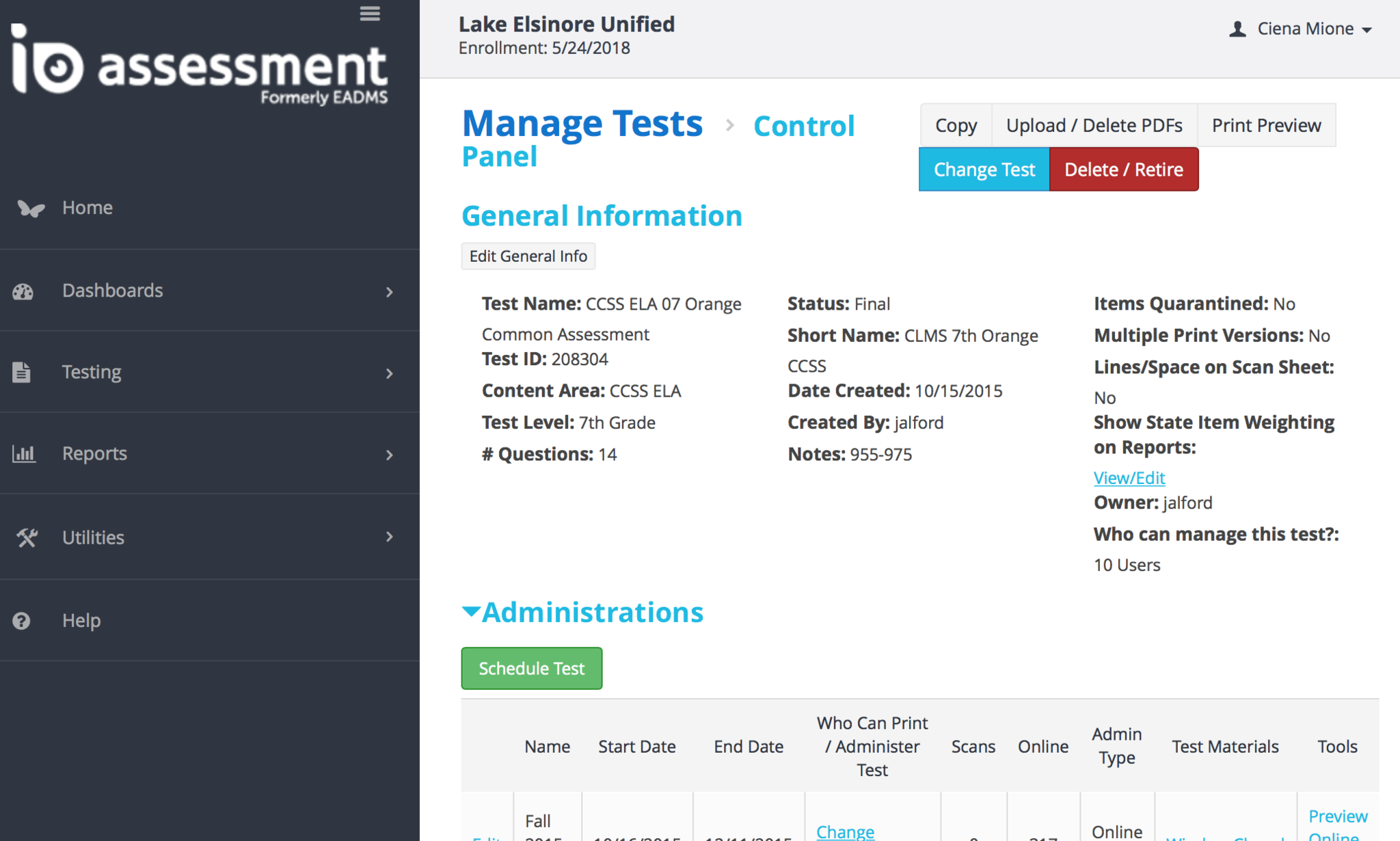Expand the Utilities menu chevron
Image resolution: width=1400 pixels, height=841 pixels.
pos(389,537)
